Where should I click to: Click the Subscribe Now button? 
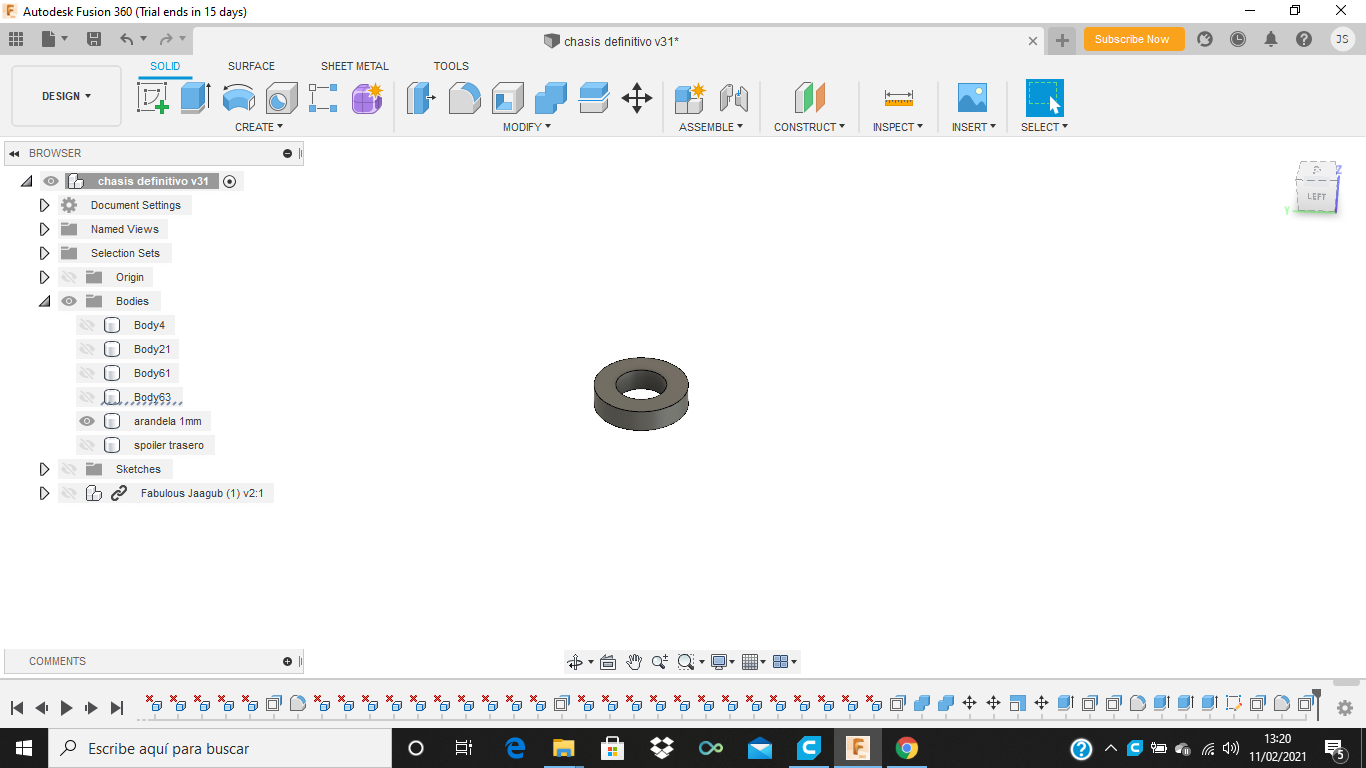tap(1133, 39)
